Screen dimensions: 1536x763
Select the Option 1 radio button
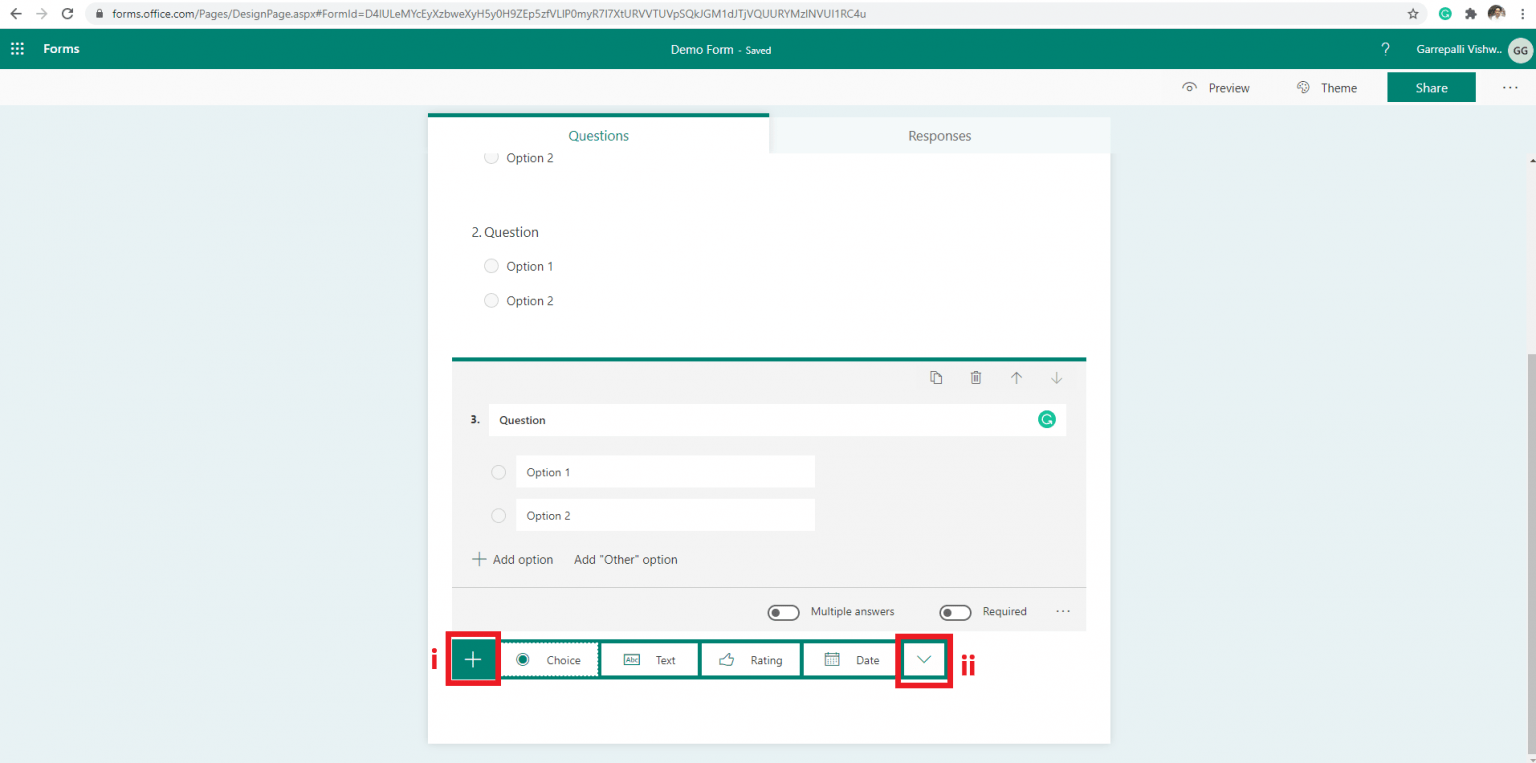[498, 471]
